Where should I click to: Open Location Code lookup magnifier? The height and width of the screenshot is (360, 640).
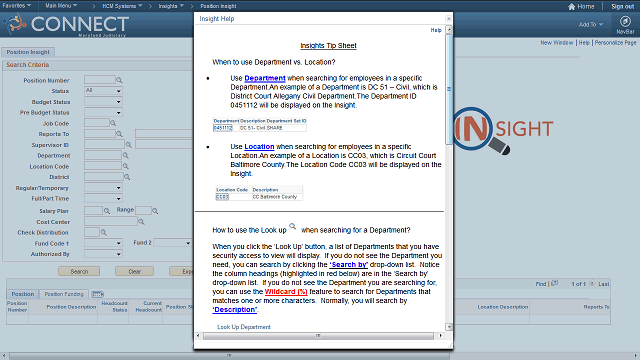tap(126, 166)
